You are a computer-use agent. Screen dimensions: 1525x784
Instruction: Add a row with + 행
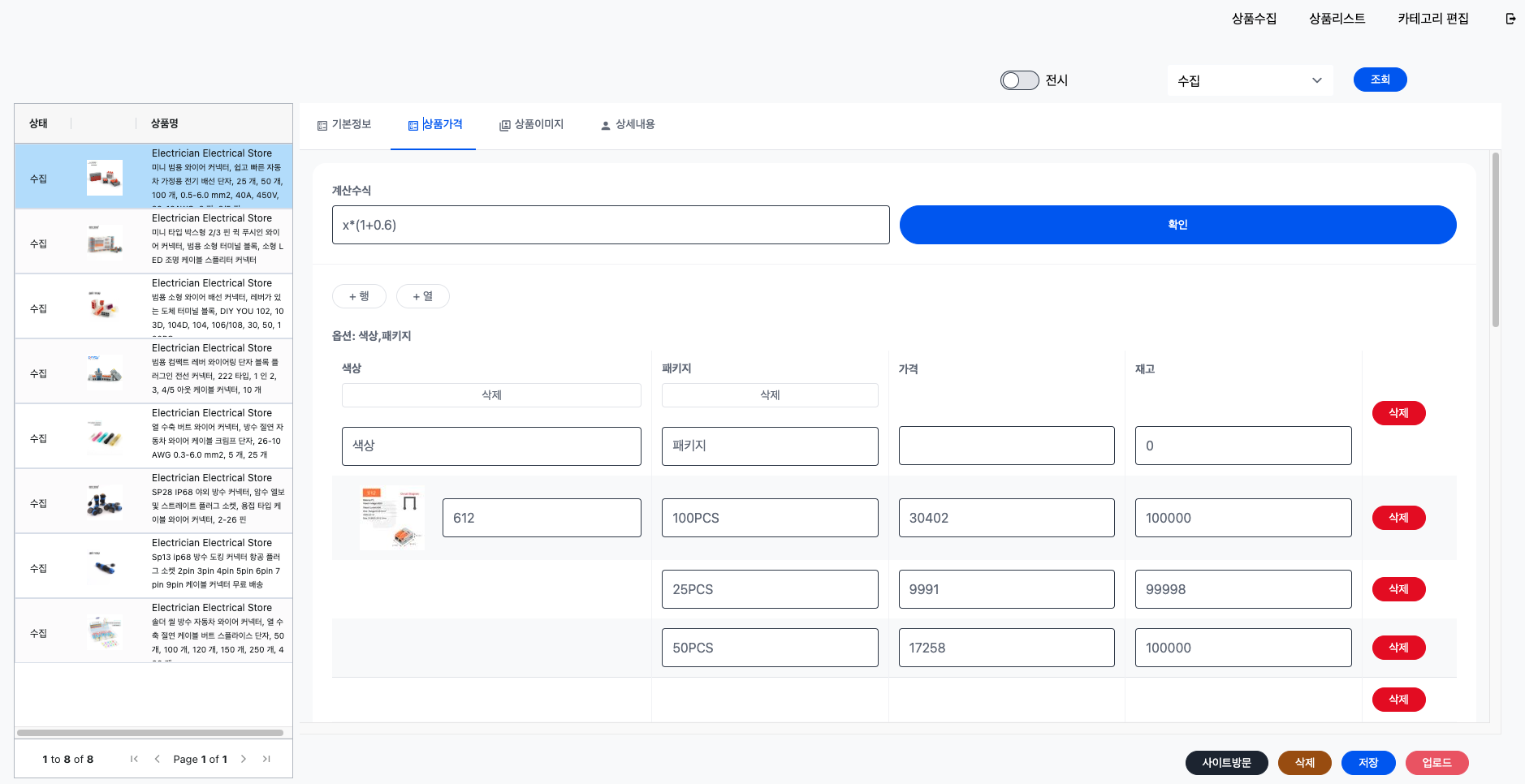pyautogui.click(x=359, y=296)
